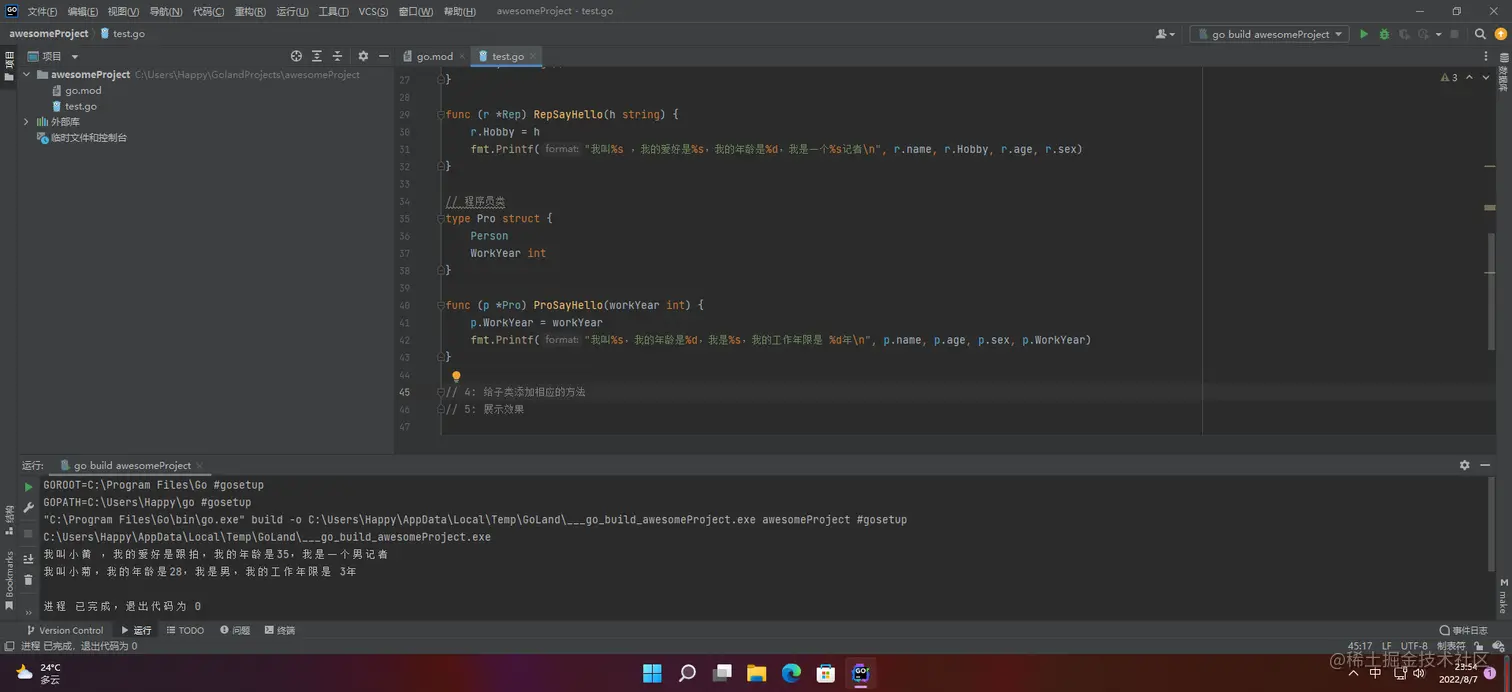Open Microsoft Edge from the taskbar

pyautogui.click(x=791, y=673)
